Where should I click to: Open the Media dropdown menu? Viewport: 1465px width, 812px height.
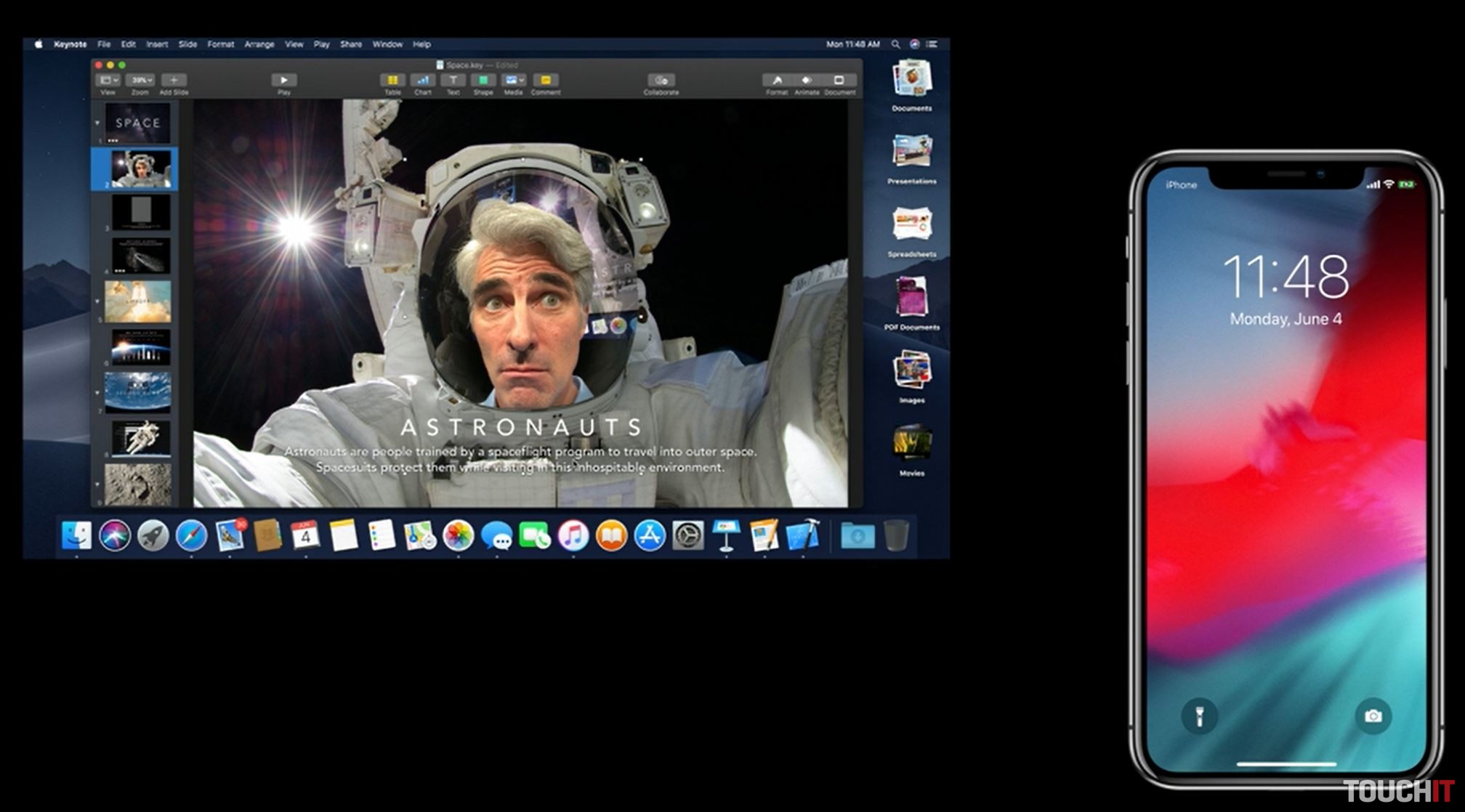point(514,81)
